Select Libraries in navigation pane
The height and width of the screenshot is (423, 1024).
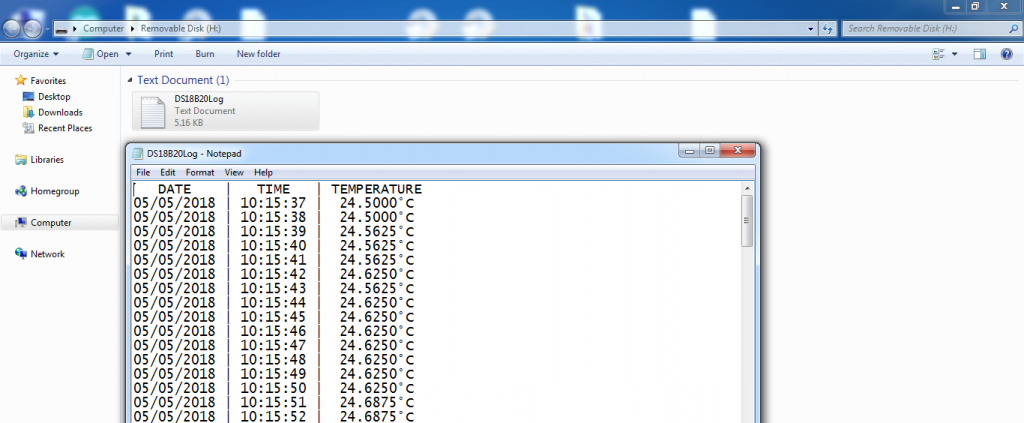[x=47, y=159]
